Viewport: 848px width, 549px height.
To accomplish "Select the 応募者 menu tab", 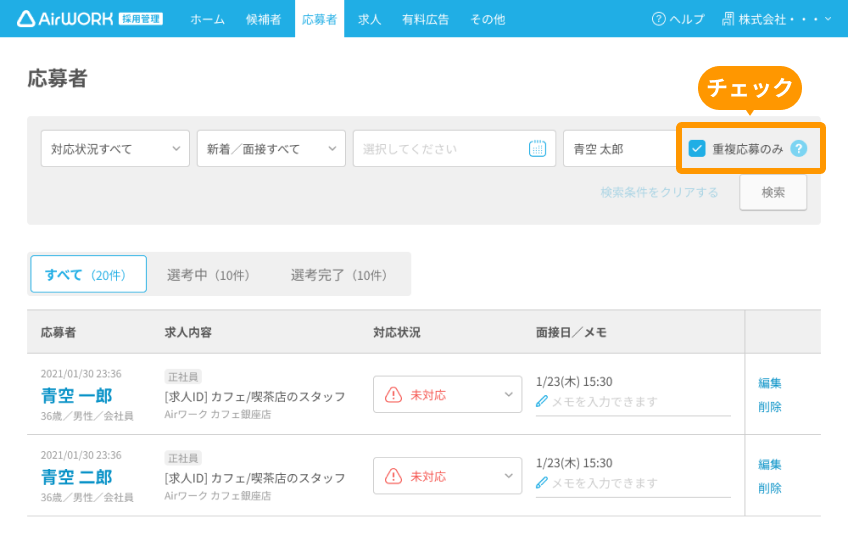I will pyautogui.click(x=320, y=19).
